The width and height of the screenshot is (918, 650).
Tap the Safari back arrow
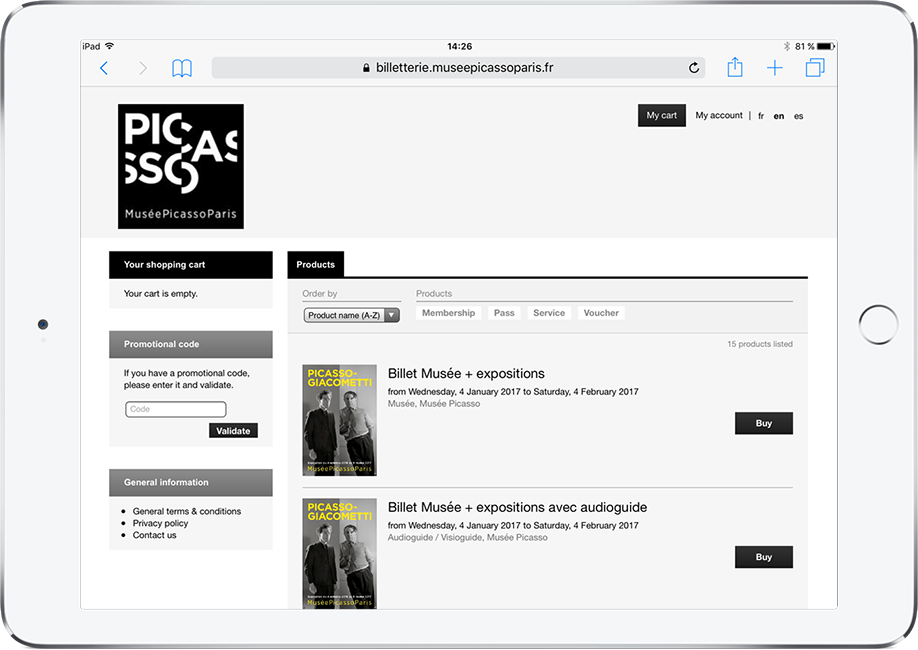pos(104,69)
